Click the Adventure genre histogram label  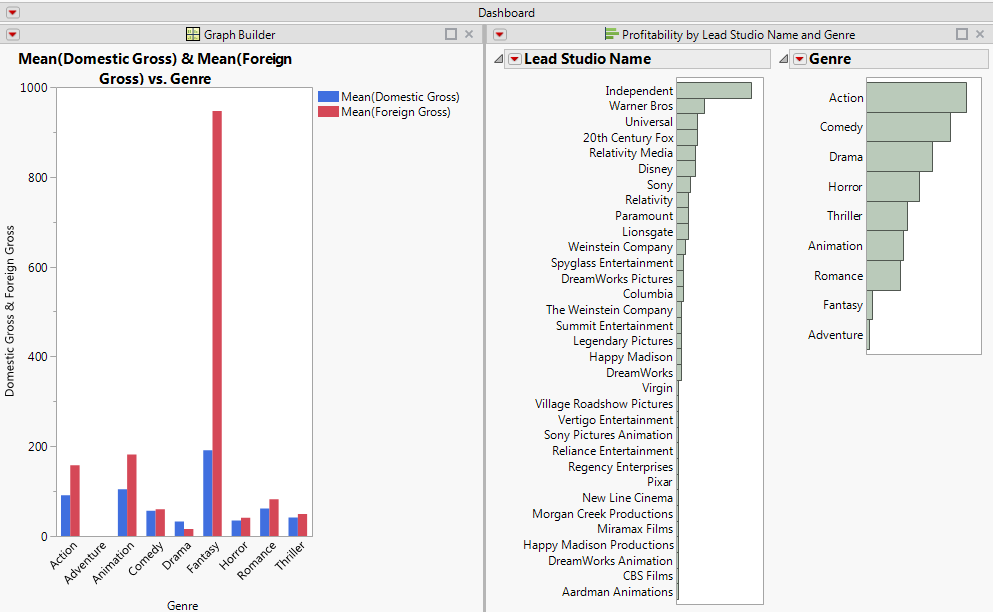pos(835,335)
